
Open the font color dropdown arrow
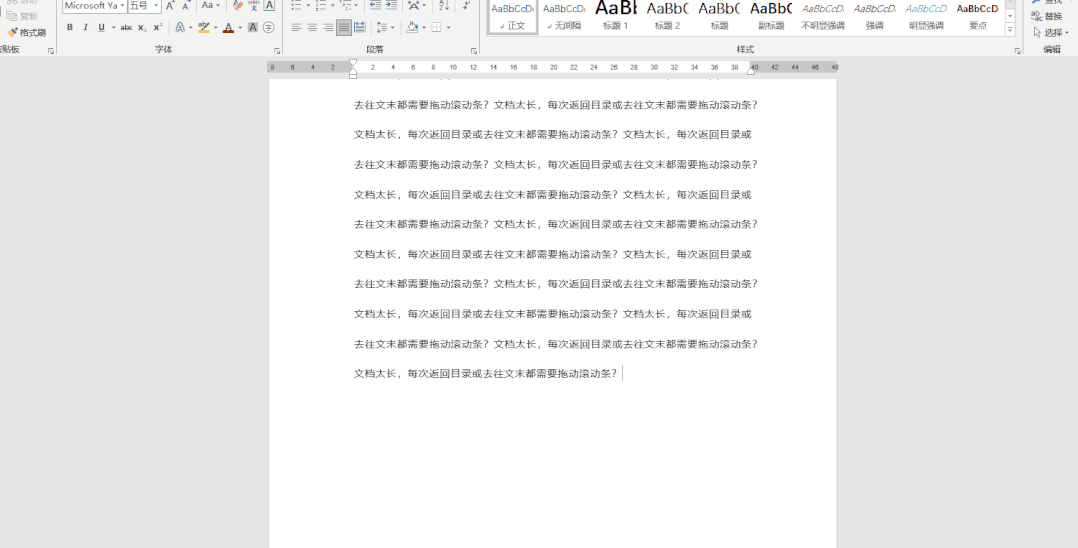[x=240, y=28]
